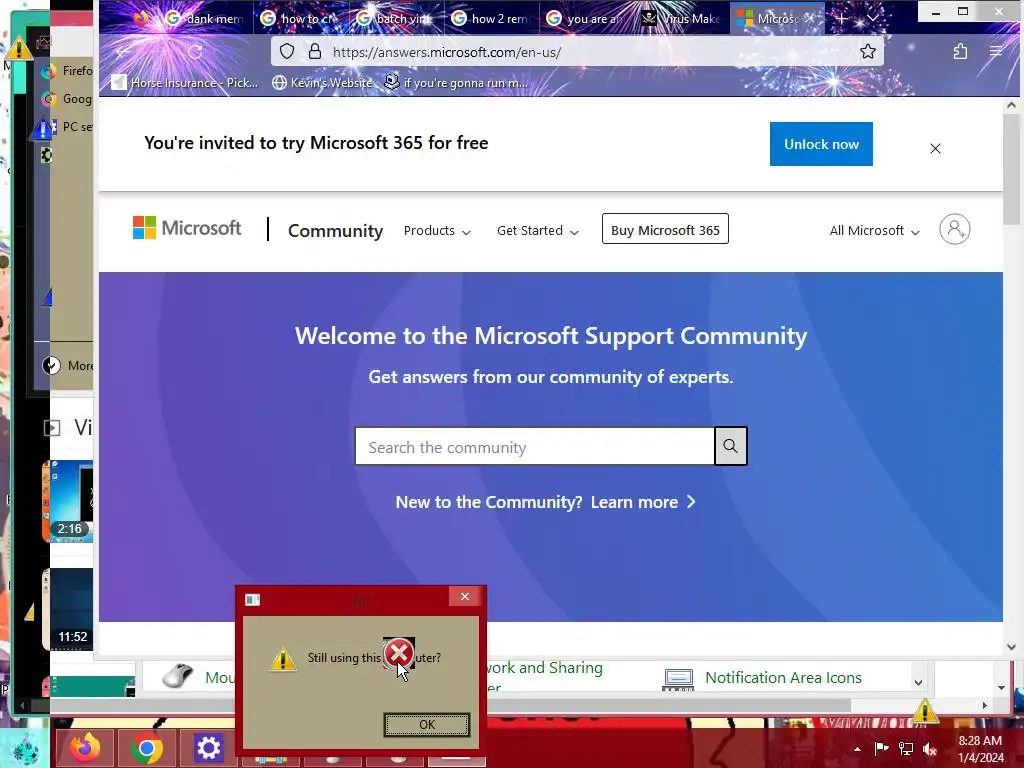Click the muted volume tray icon
The width and height of the screenshot is (1024, 768).
tap(930, 749)
